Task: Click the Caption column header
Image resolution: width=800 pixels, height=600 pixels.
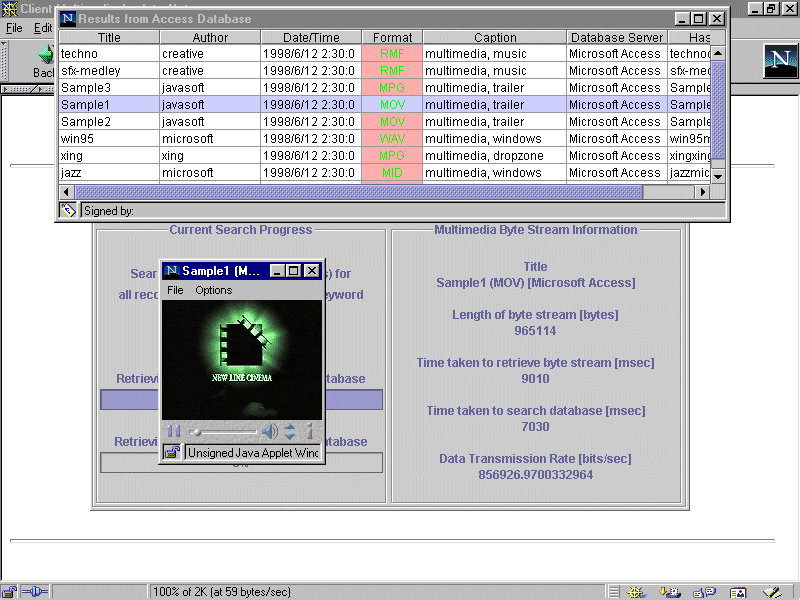Action: (495, 37)
